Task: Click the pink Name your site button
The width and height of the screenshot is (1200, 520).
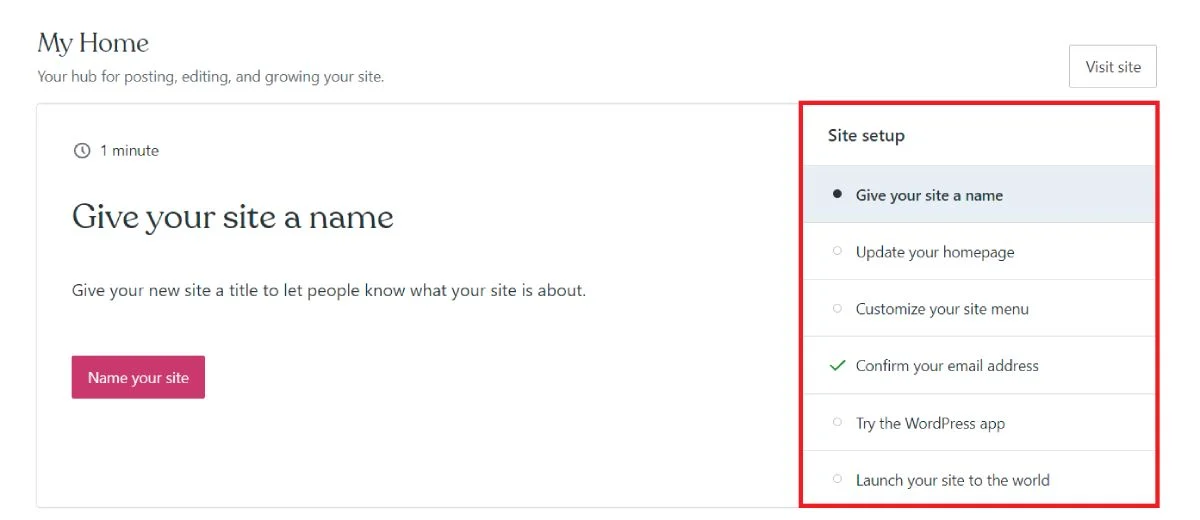Action: pos(138,377)
